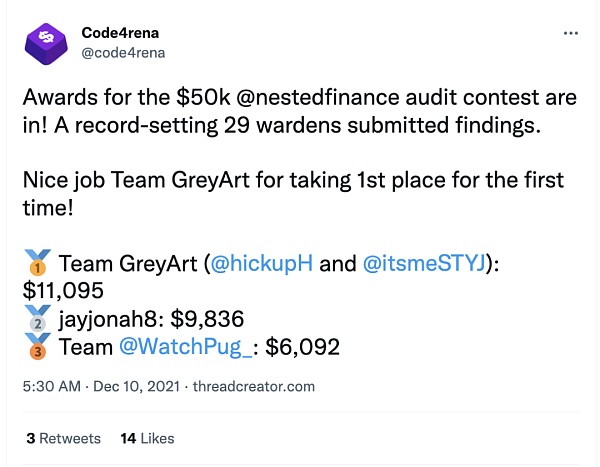Visit the @hickupH profile mention
The image size is (600, 467).
260,265
